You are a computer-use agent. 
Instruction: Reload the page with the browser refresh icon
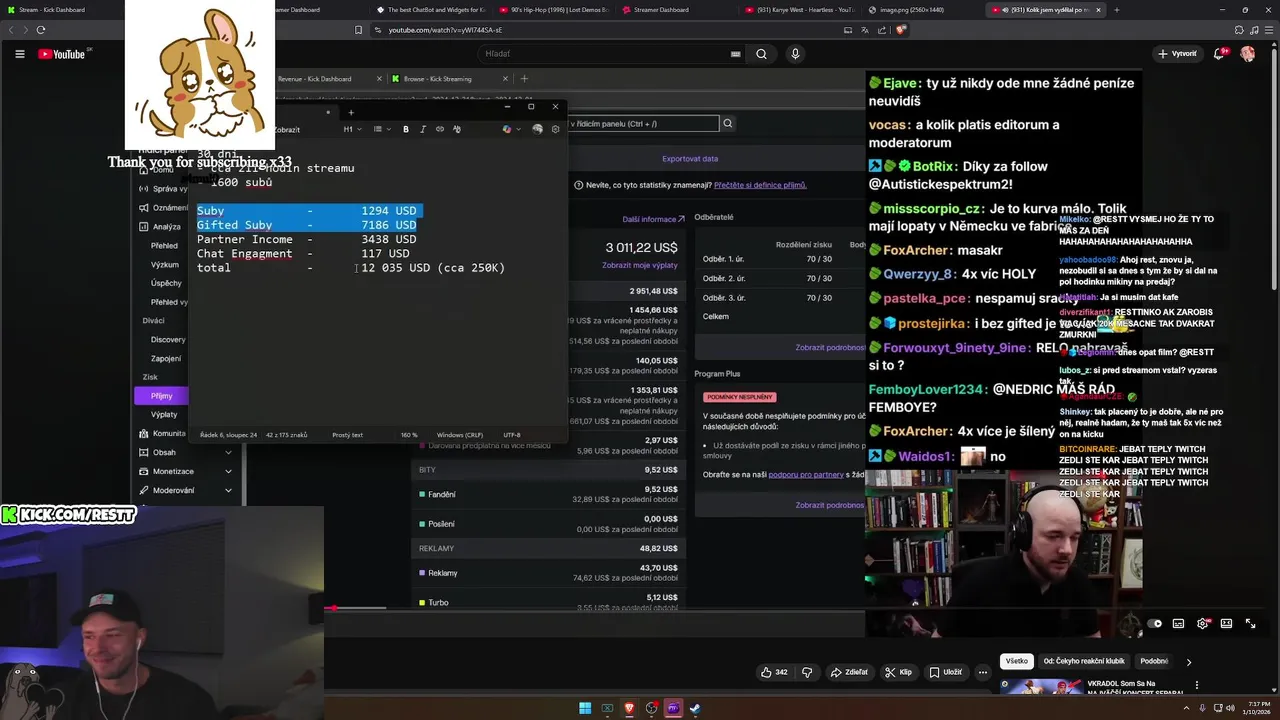pos(41,30)
